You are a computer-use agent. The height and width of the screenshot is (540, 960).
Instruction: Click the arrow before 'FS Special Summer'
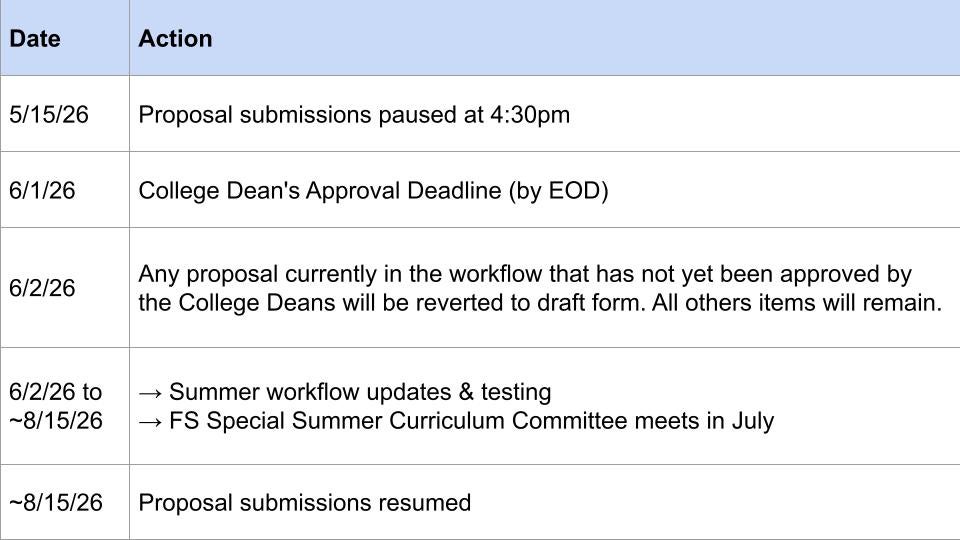point(150,420)
